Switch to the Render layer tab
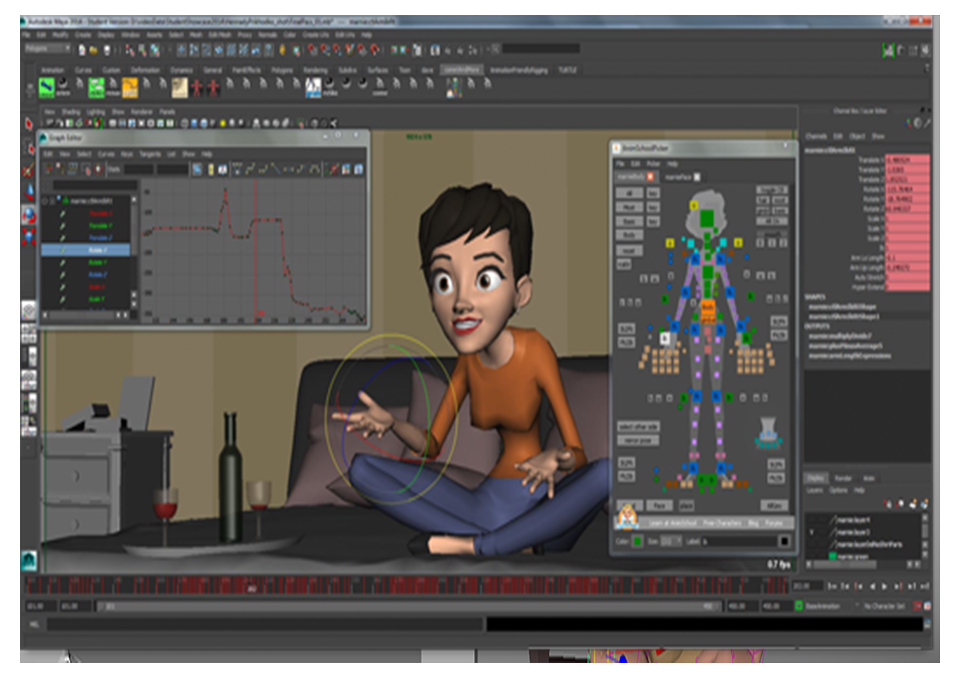Image resolution: width=960 pixels, height=678 pixels. click(x=843, y=478)
